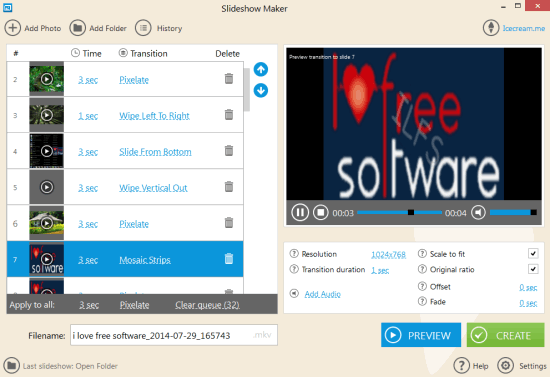Change the 1024x768 resolution setting

tap(389, 255)
